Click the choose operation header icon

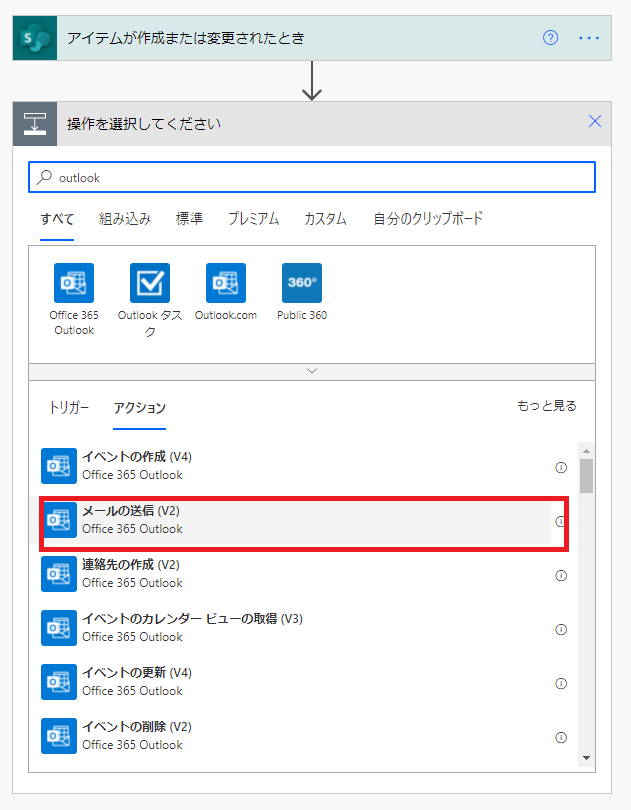click(35, 124)
